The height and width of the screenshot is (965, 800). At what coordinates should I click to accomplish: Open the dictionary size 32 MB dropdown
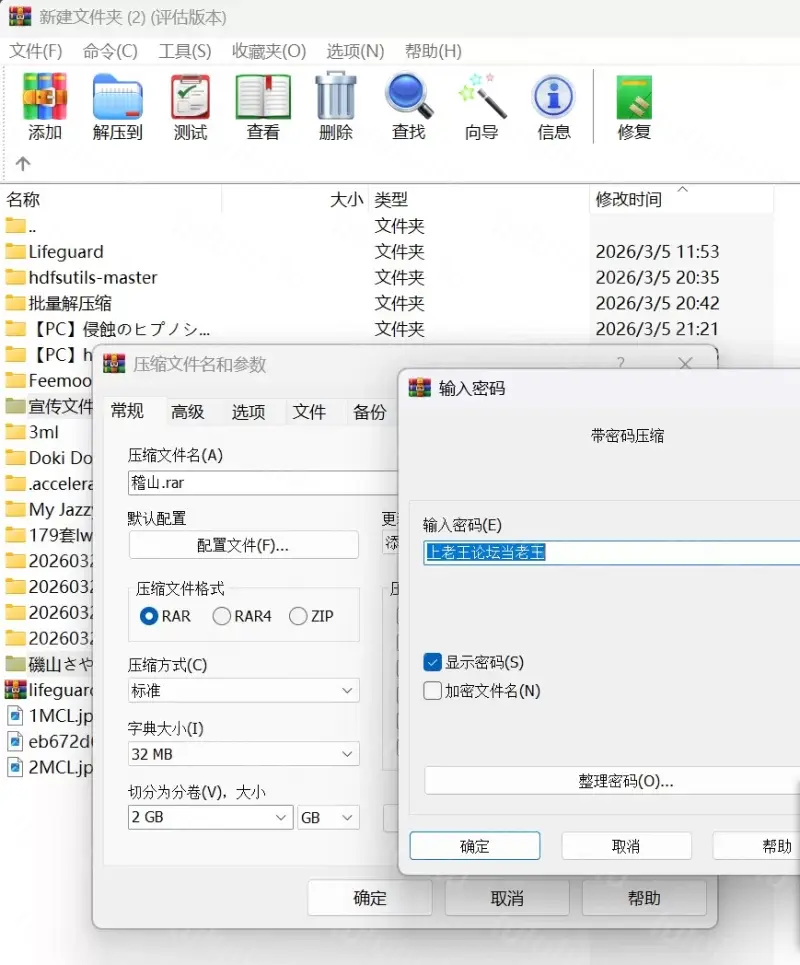(243, 754)
